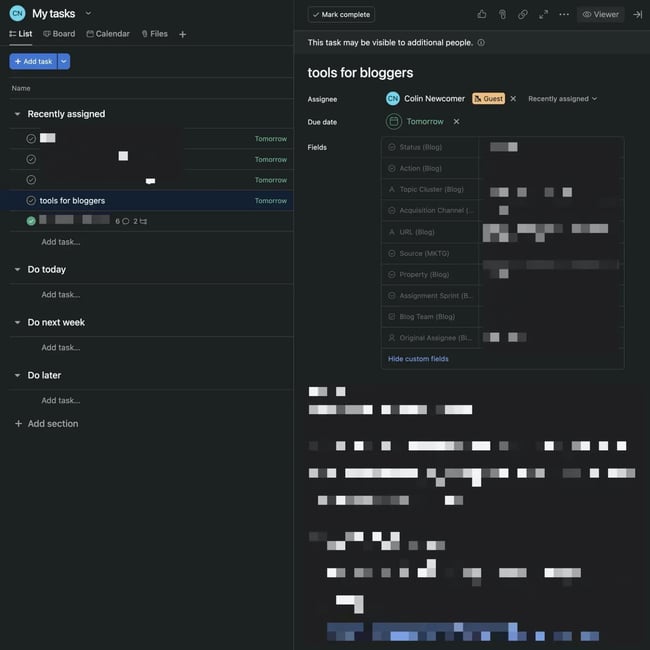Click the Assignment Sprint field
650x650 pixels.
[502, 296]
